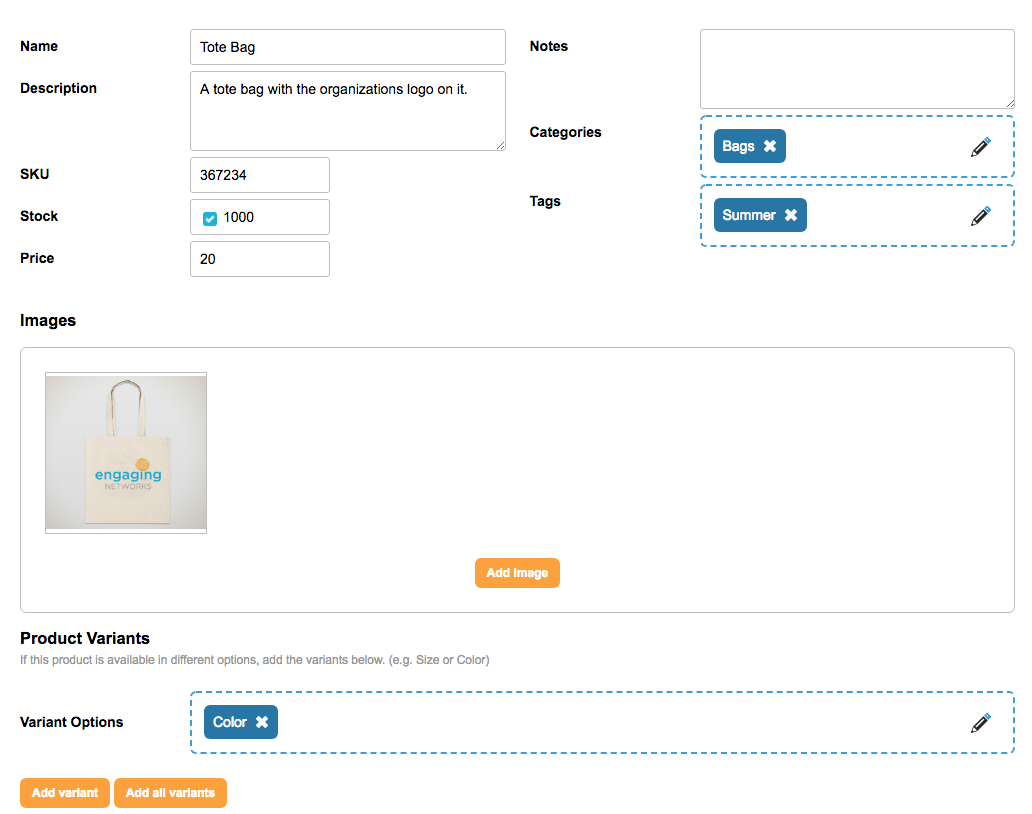Image resolution: width=1032 pixels, height=814 pixels.
Task: Click the stock quantity value 1000
Action: pyautogui.click(x=239, y=217)
